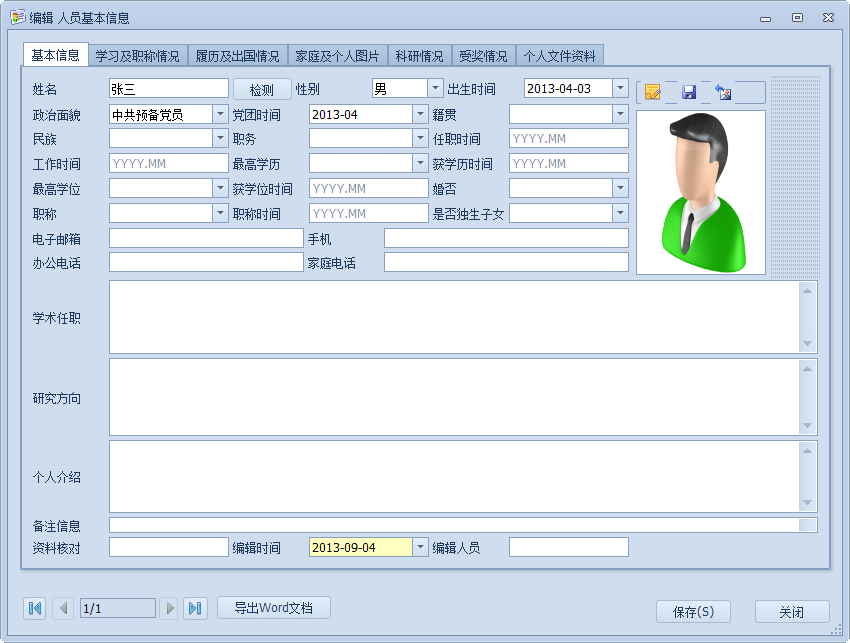Click the 检测 button
Viewport: 850px width, 643px height.
[262, 89]
